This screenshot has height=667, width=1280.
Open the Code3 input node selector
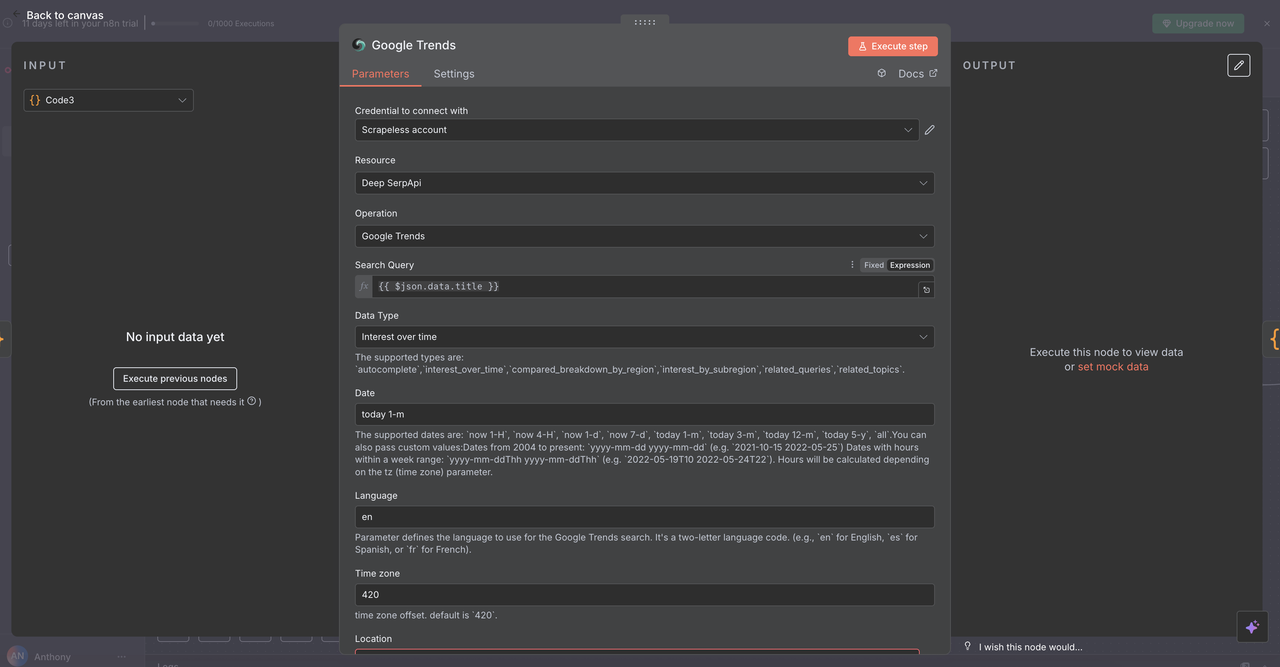(x=108, y=100)
